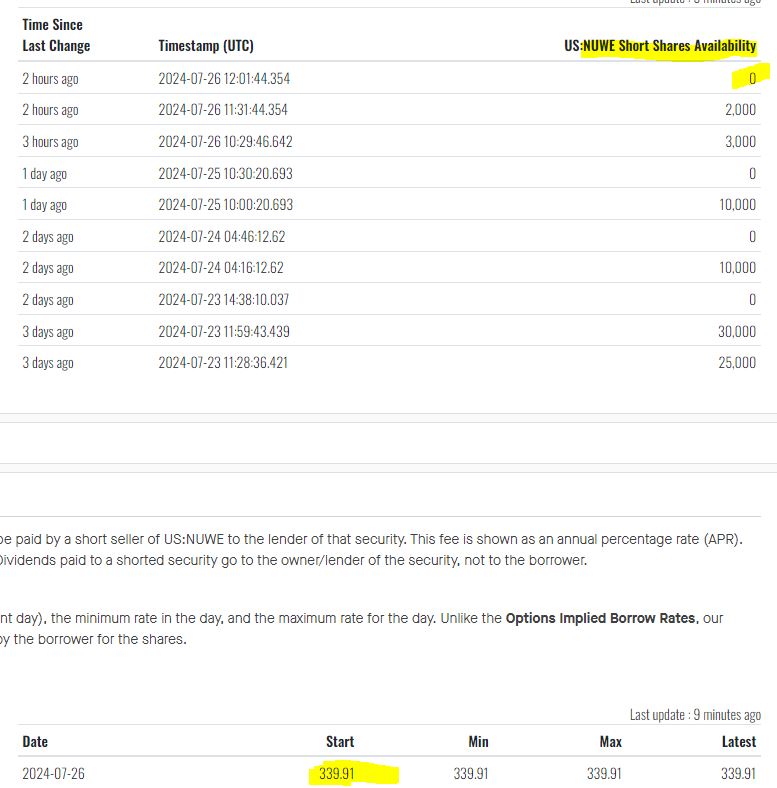The width and height of the screenshot is (777, 788).
Task: Click '3 days ago' in the 11:28:36.421 row
Action: [x=48, y=362]
